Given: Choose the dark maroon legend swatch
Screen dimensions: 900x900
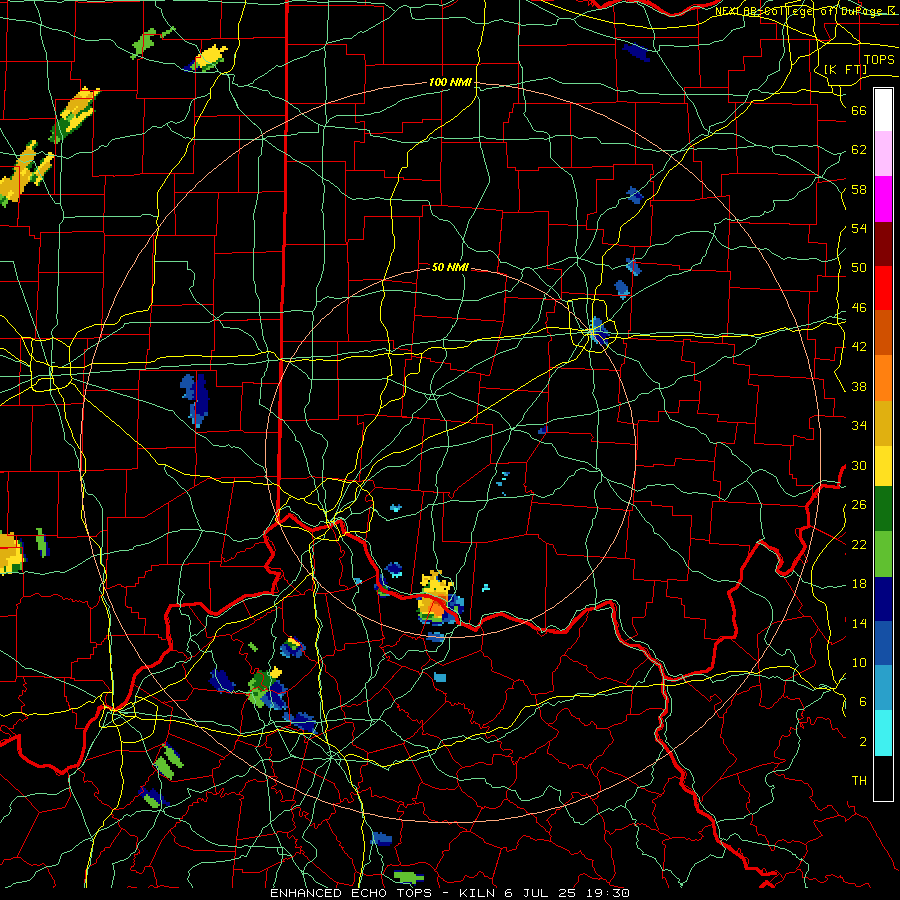Looking at the screenshot, I should pyautogui.click(x=883, y=244).
